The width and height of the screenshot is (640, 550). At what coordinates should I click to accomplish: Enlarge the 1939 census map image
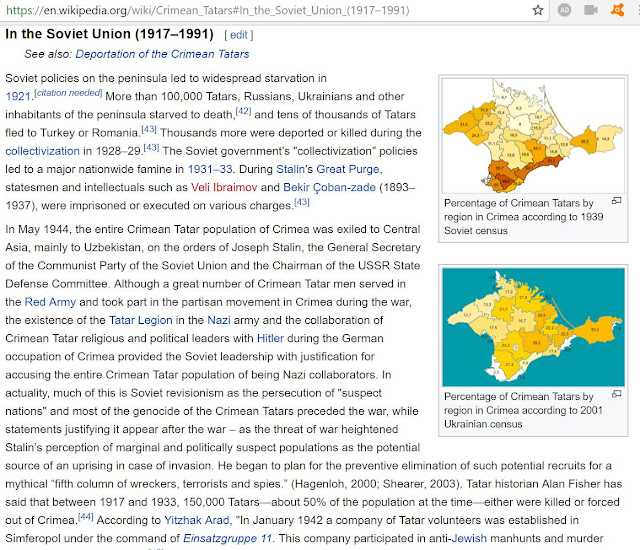click(616, 201)
